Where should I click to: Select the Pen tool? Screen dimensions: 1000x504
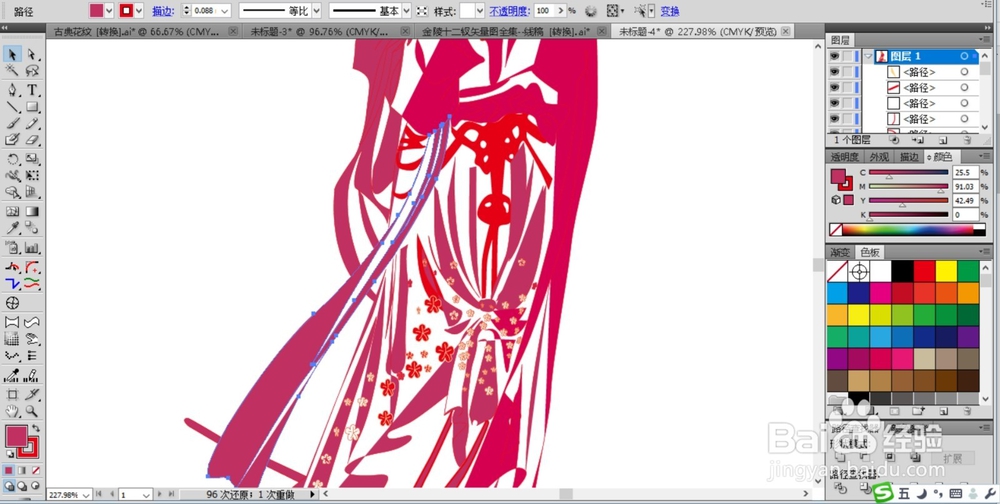coord(12,90)
